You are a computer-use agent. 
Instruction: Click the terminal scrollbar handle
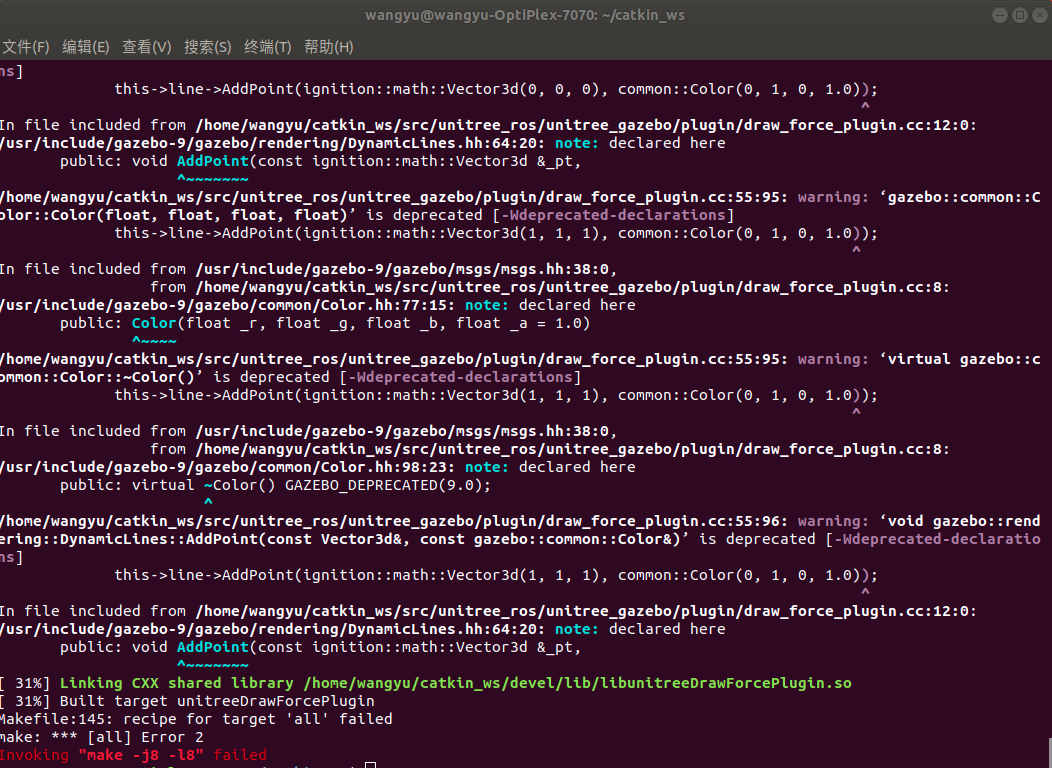[x=1049, y=753]
